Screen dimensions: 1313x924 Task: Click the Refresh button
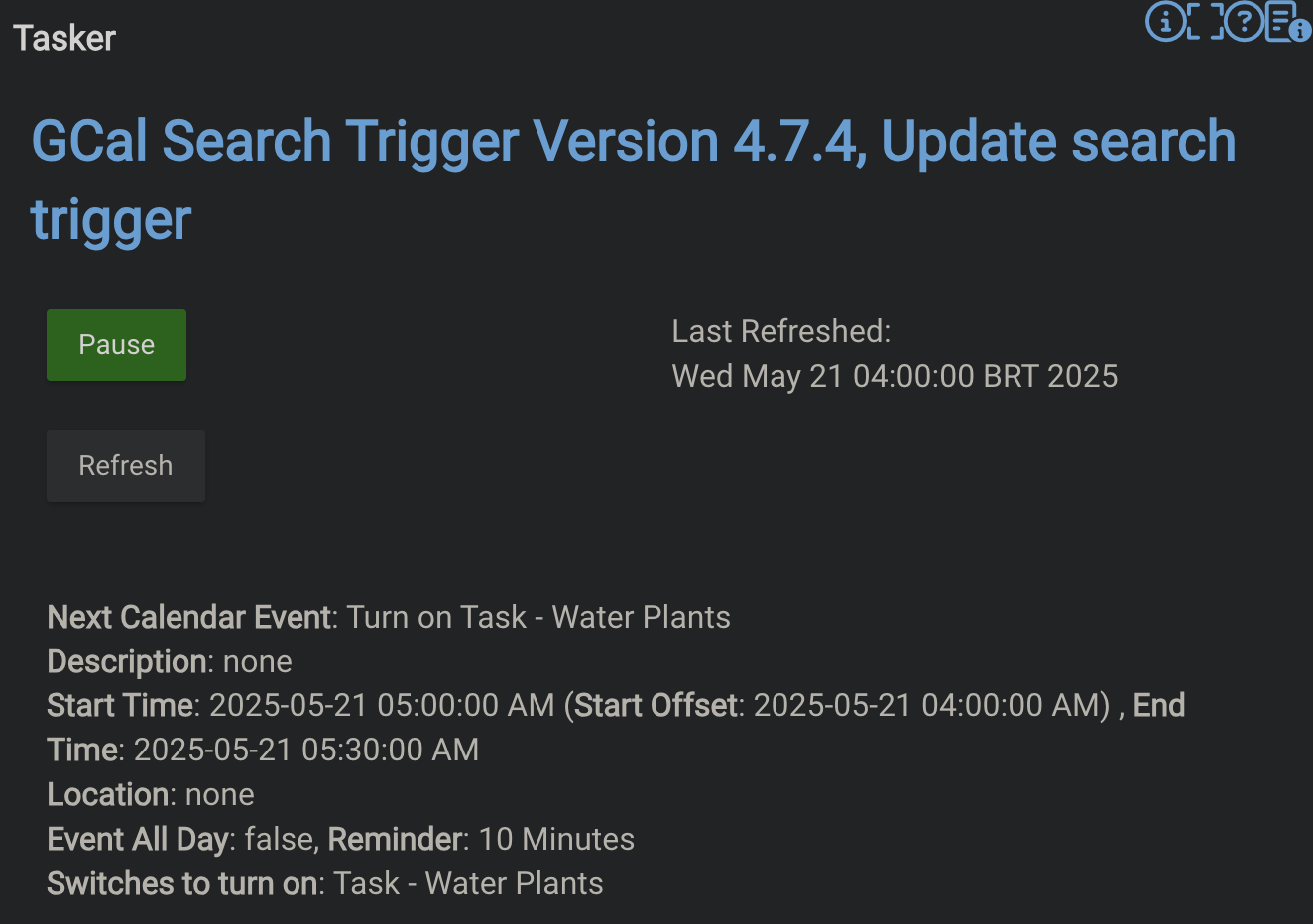126,466
